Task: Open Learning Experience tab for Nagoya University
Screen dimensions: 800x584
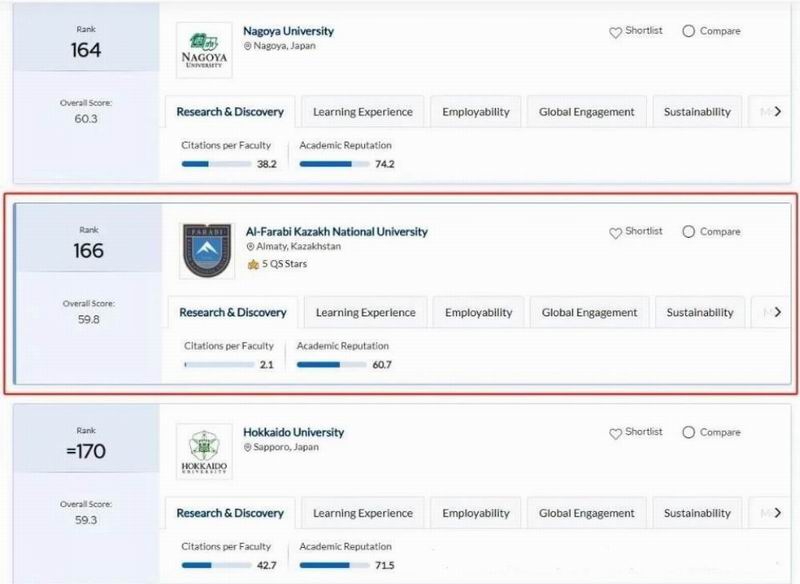Action: pos(363,112)
